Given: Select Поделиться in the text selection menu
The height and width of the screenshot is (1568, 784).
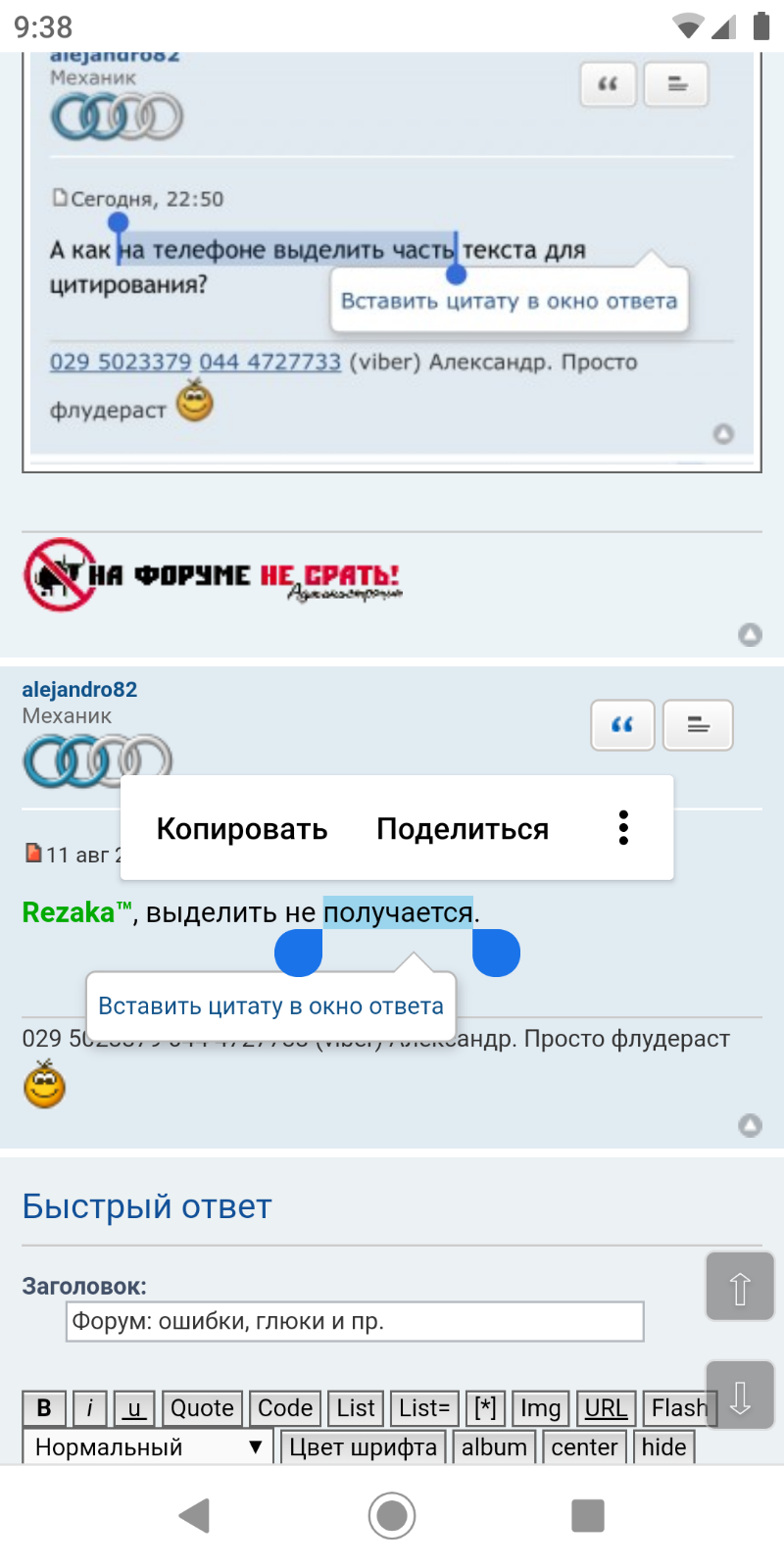Looking at the screenshot, I should [463, 829].
